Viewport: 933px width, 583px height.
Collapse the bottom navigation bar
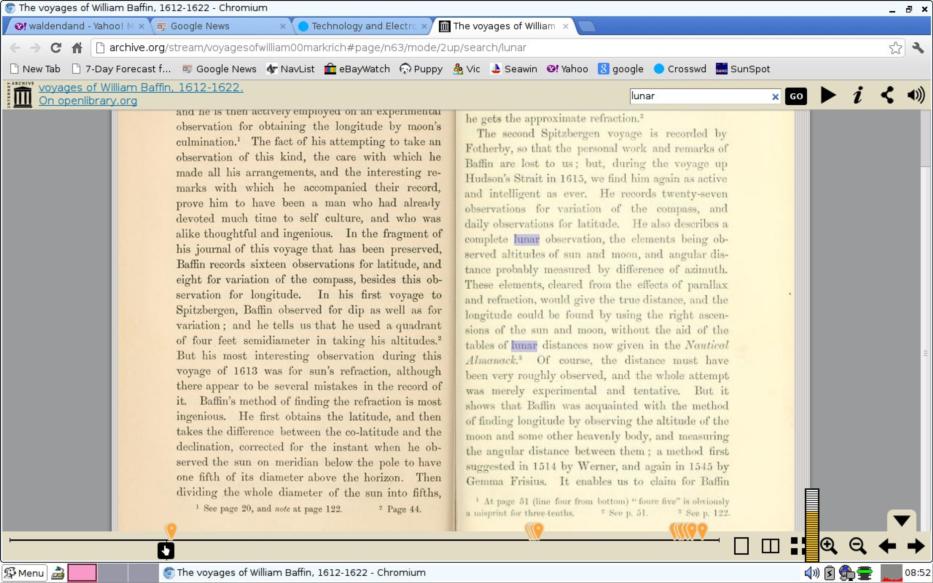pyautogui.click(x=901, y=520)
